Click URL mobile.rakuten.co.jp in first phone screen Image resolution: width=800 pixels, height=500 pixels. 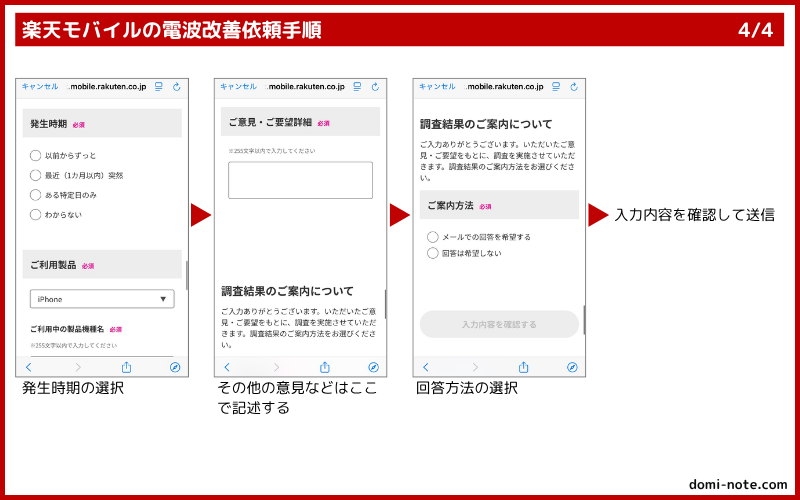click(x=107, y=87)
